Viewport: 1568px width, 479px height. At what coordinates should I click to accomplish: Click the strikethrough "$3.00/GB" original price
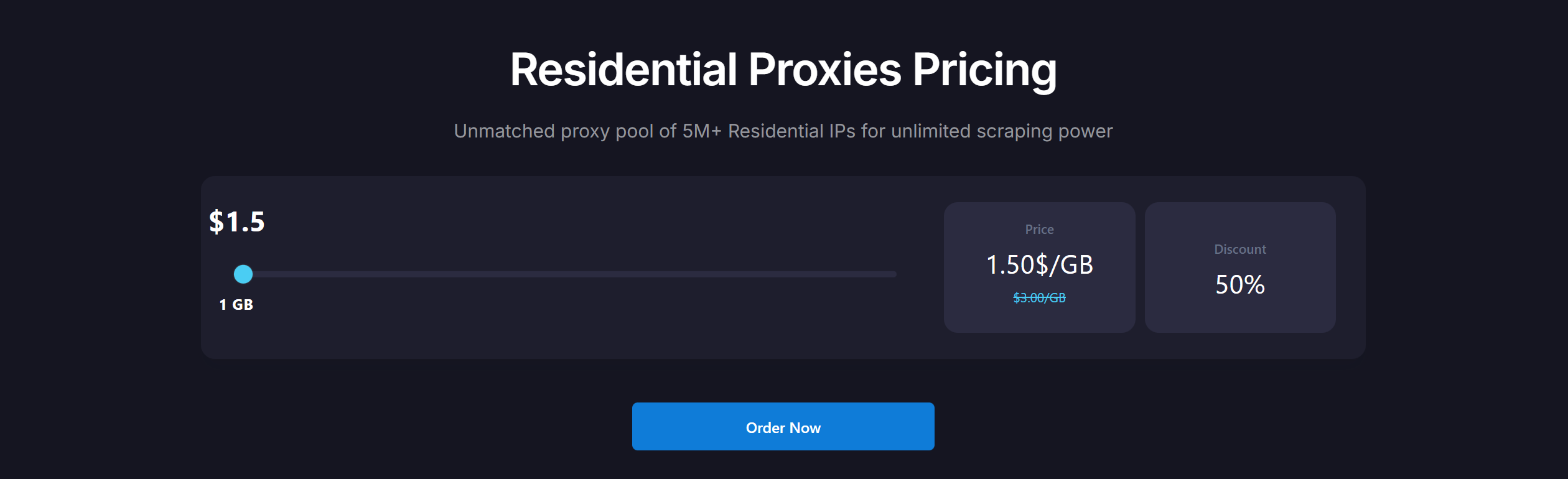pos(1039,298)
